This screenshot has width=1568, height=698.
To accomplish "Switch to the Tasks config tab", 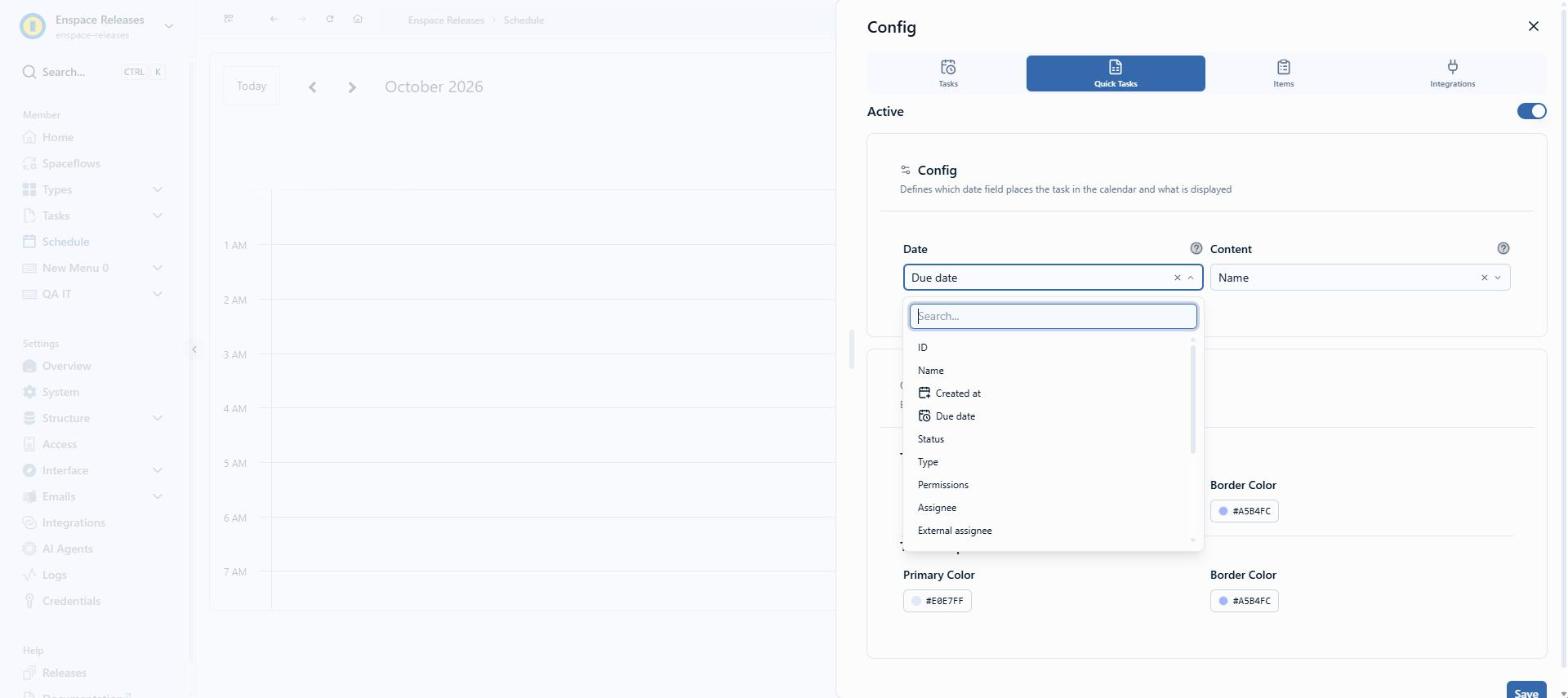I will click(947, 74).
